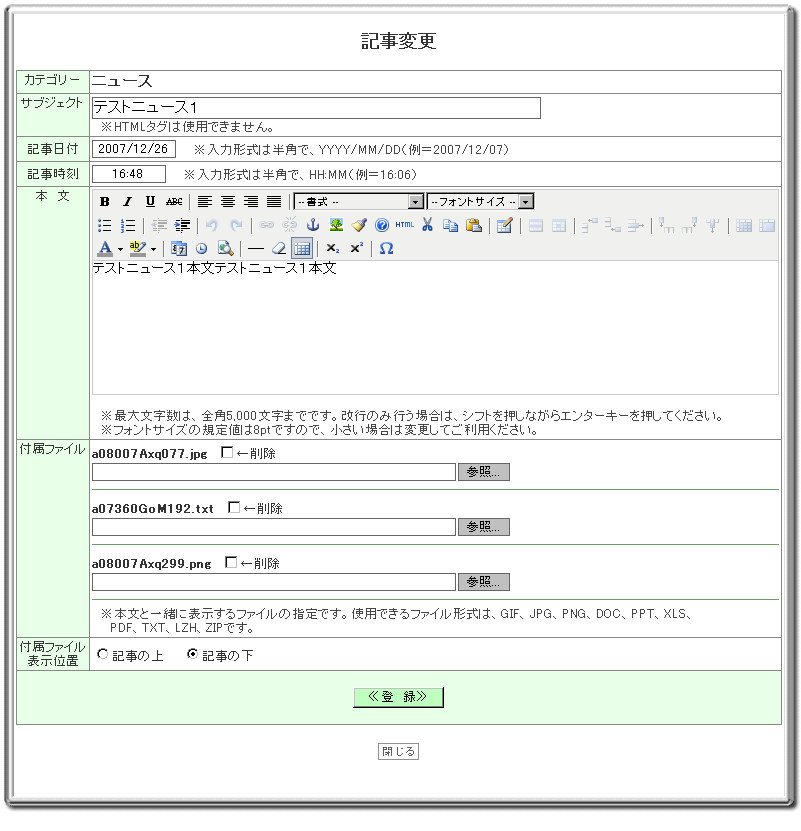
Task: Insert a horizontal rule
Action: tap(256, 248)
